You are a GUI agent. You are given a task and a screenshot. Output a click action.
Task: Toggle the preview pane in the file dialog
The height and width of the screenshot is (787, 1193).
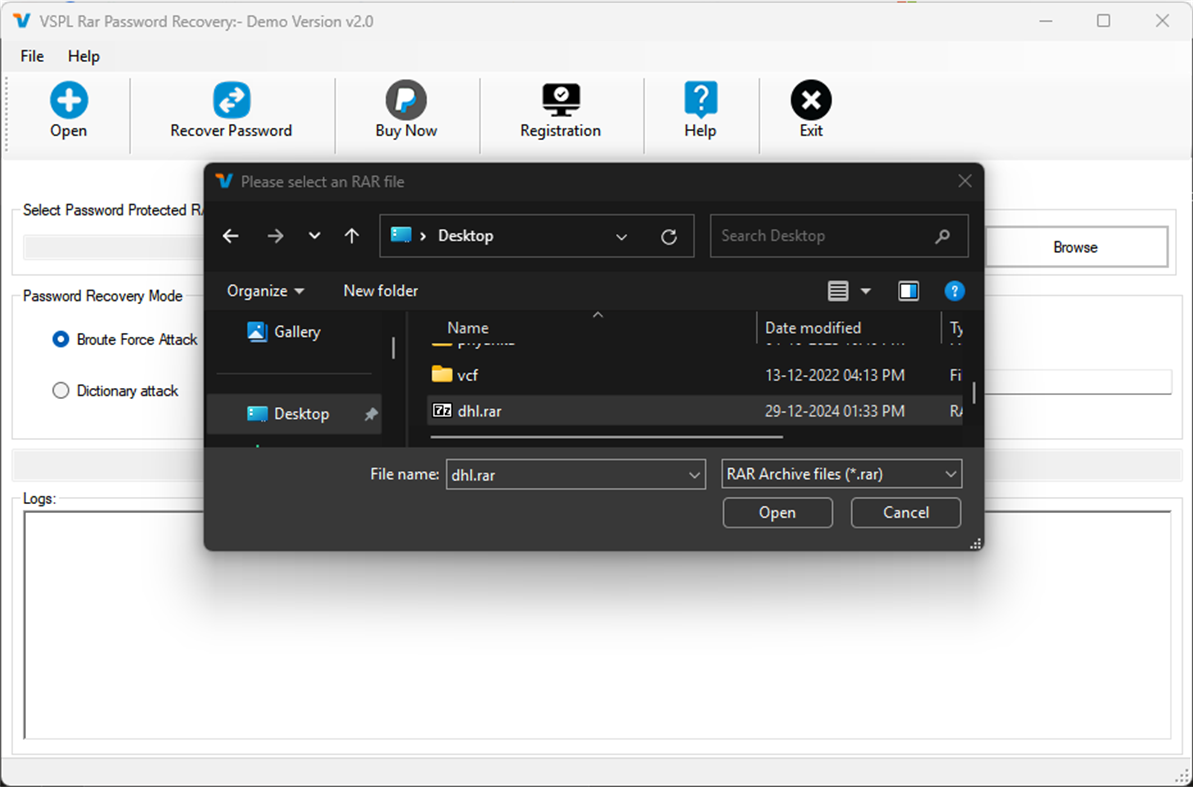[x=908, y=290]
